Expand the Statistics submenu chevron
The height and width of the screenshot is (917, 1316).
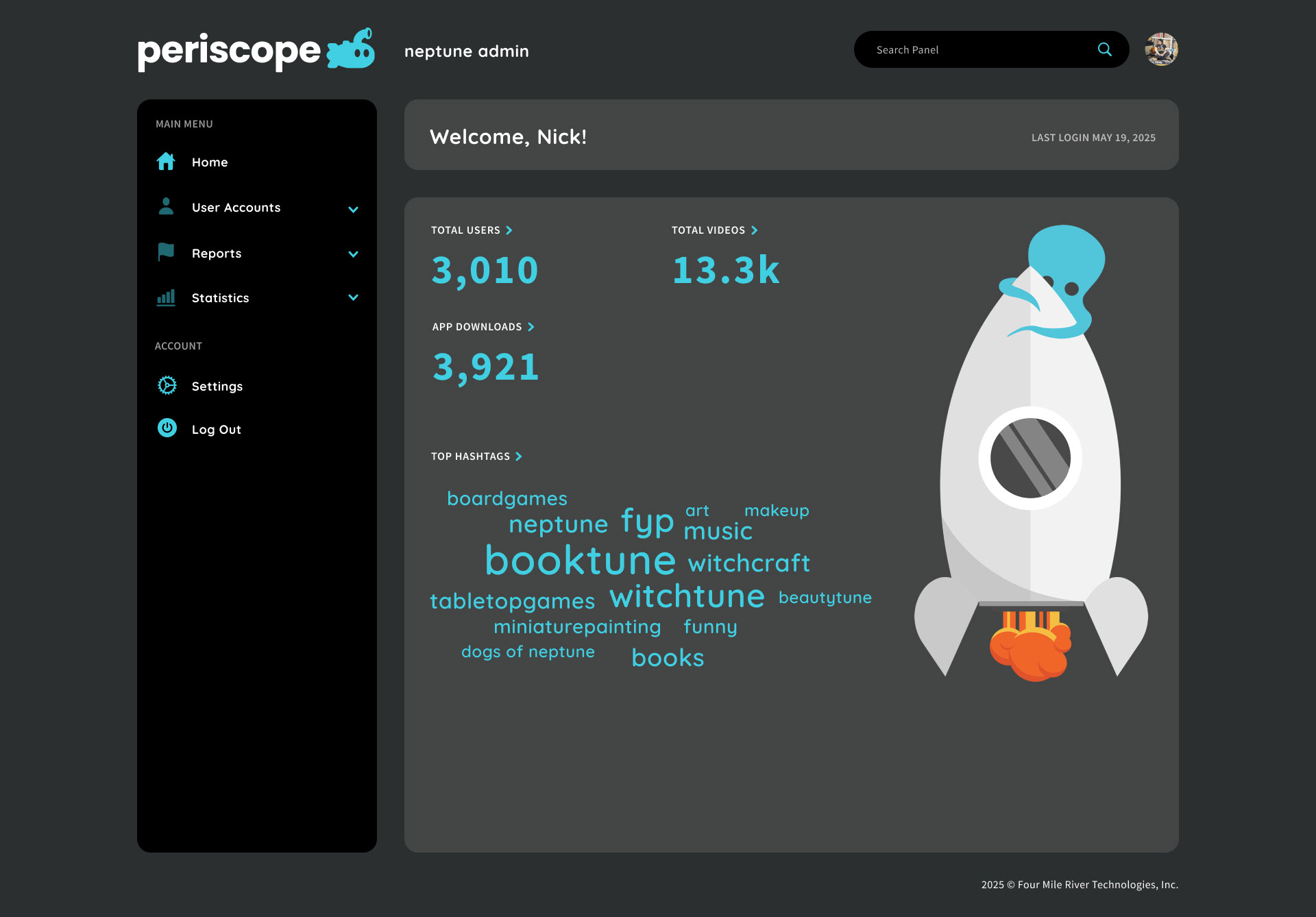(x=353, y=297)
